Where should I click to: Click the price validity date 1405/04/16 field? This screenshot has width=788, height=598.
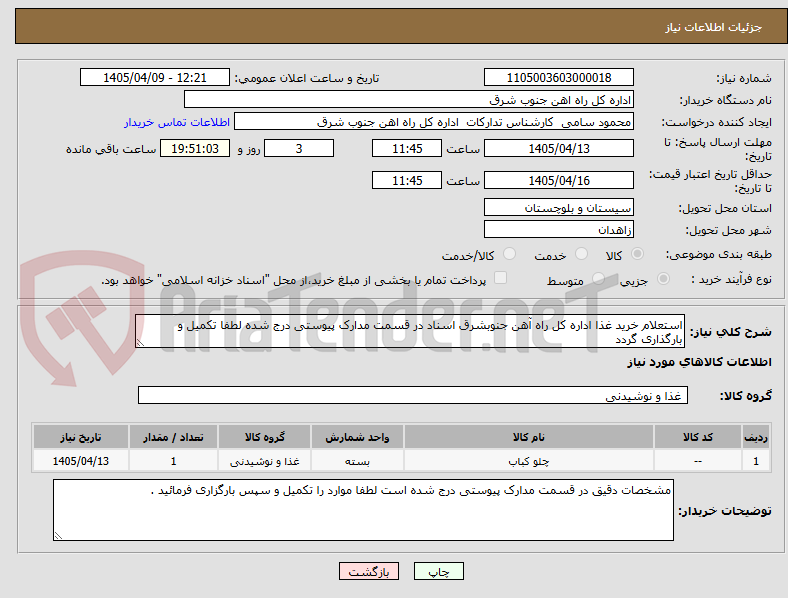pyautogui.click(x=558, y=180)
